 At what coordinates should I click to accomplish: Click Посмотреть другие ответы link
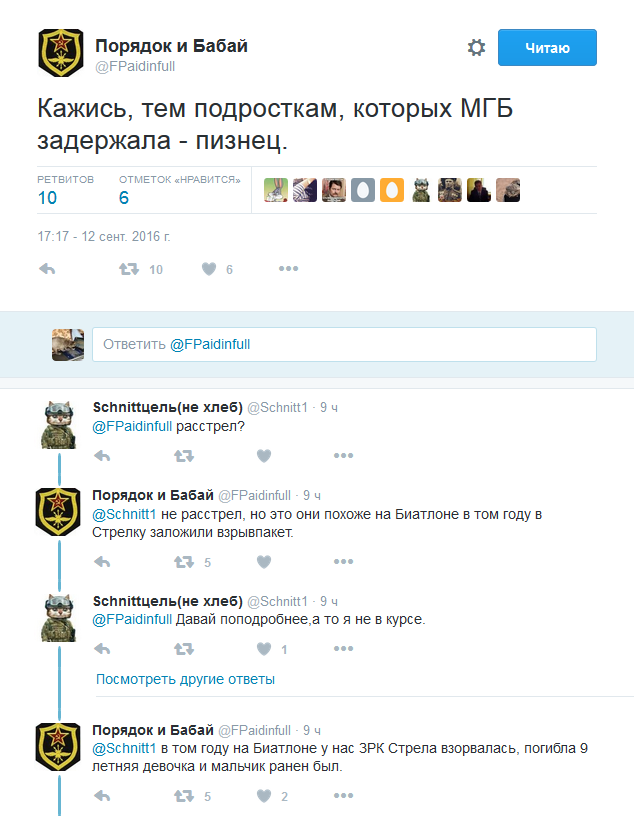tap(185, 679)
